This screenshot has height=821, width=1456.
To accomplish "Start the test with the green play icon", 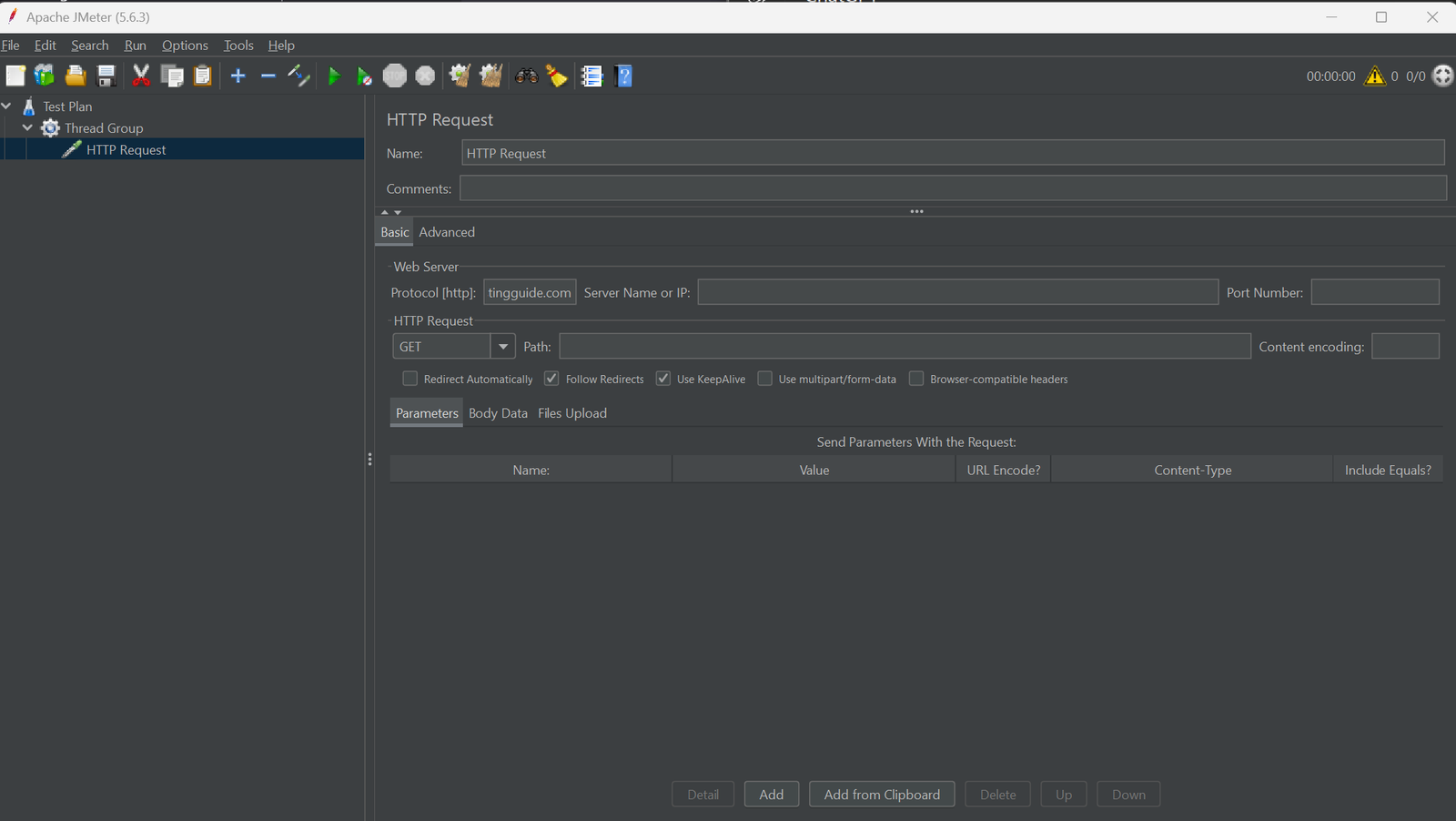I will pyautogui.click(x=334, y=76).
